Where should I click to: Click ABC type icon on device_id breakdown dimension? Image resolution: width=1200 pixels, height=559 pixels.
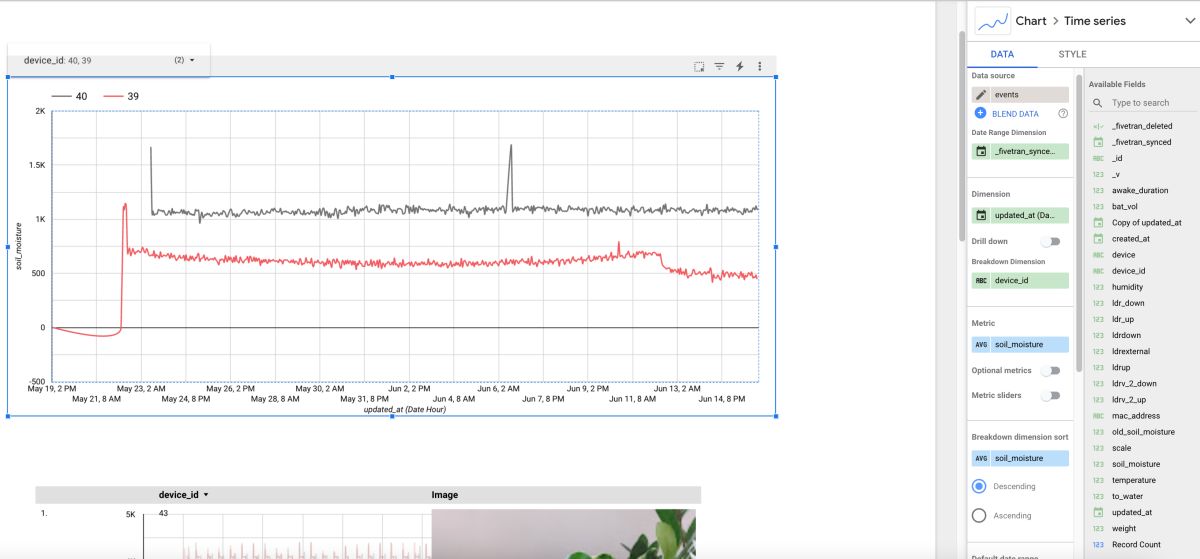[981, 281]
